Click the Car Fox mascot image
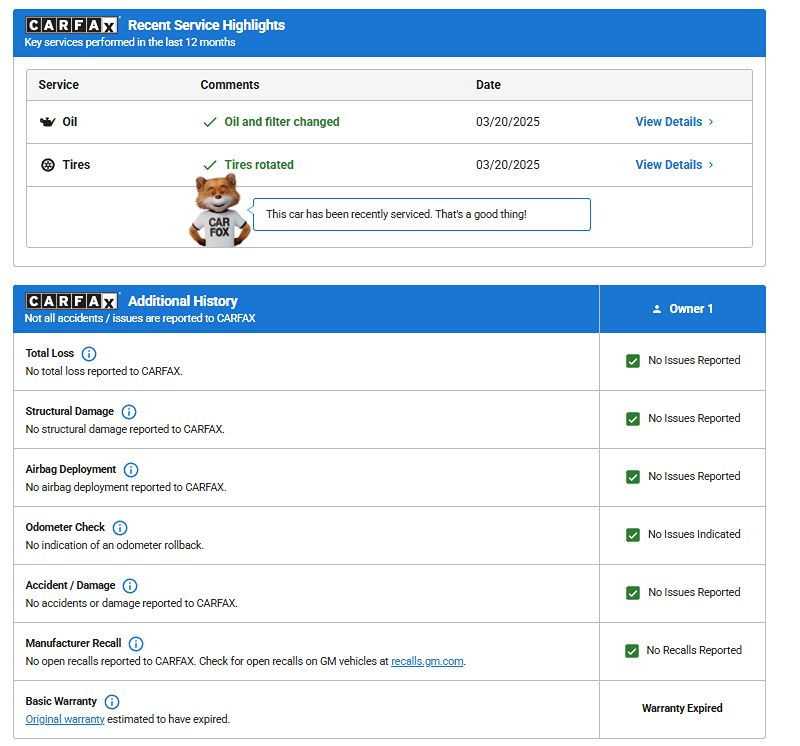This screenshot has height=746, width=800. tap(219, 210)
